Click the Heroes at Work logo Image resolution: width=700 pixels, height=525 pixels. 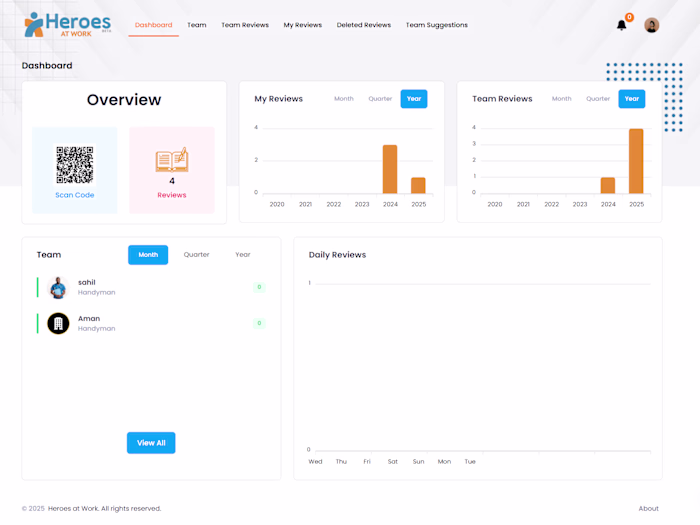[x=67, y=25]
